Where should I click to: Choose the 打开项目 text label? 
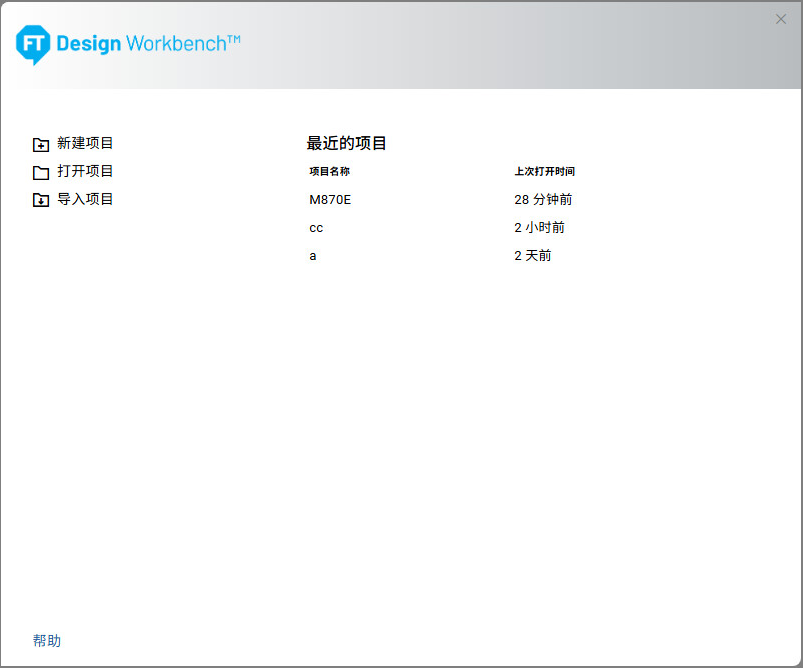[85, 171]
